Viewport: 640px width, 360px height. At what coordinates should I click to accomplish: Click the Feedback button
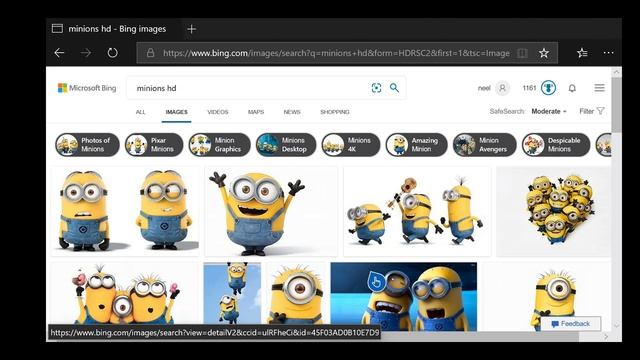[x=571, y=324]
